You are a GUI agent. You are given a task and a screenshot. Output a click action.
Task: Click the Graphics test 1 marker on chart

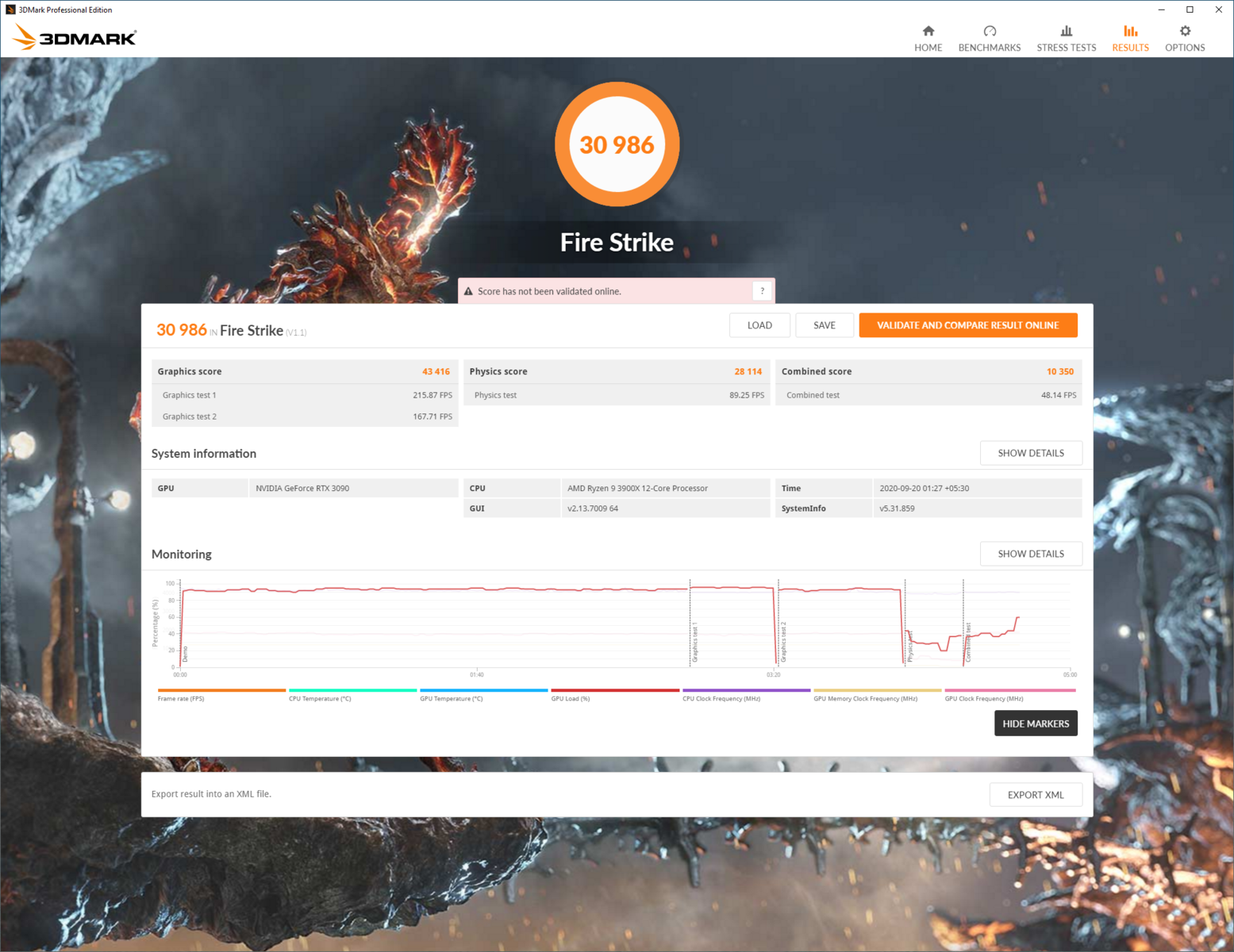pos(695,643)
